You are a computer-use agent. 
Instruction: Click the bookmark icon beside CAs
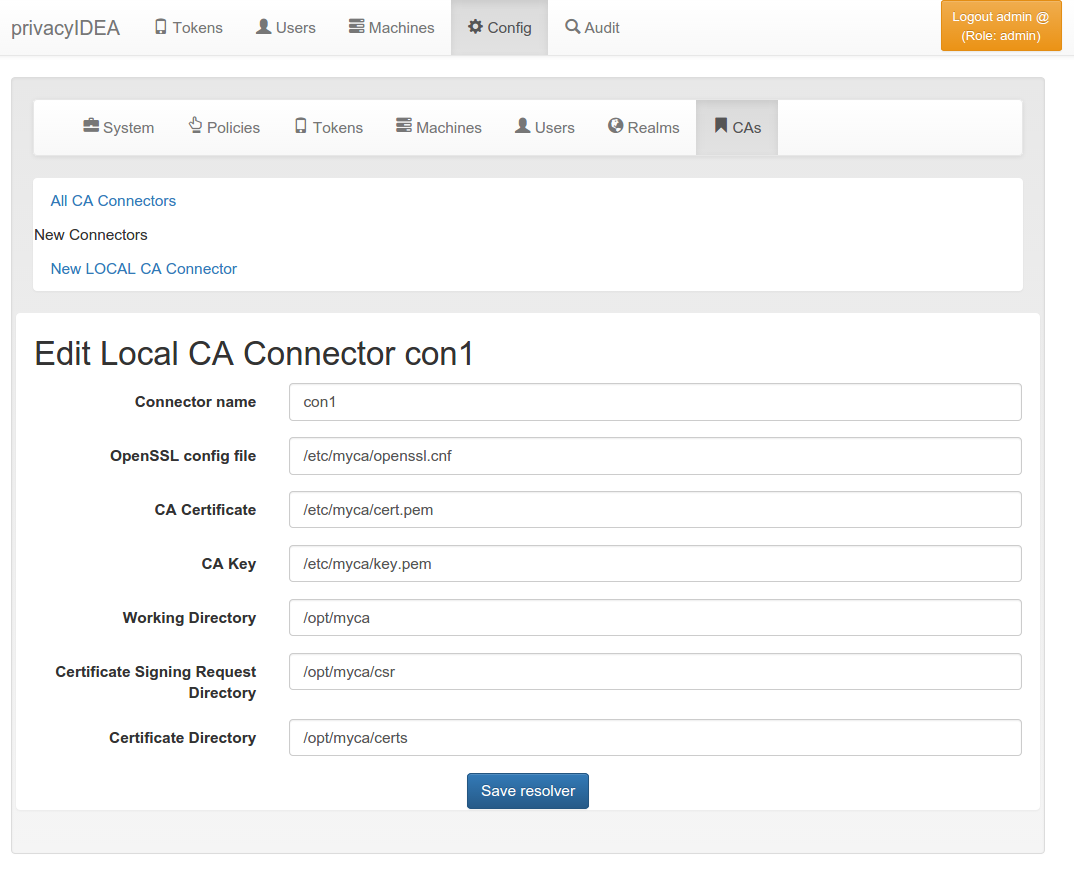720,126
